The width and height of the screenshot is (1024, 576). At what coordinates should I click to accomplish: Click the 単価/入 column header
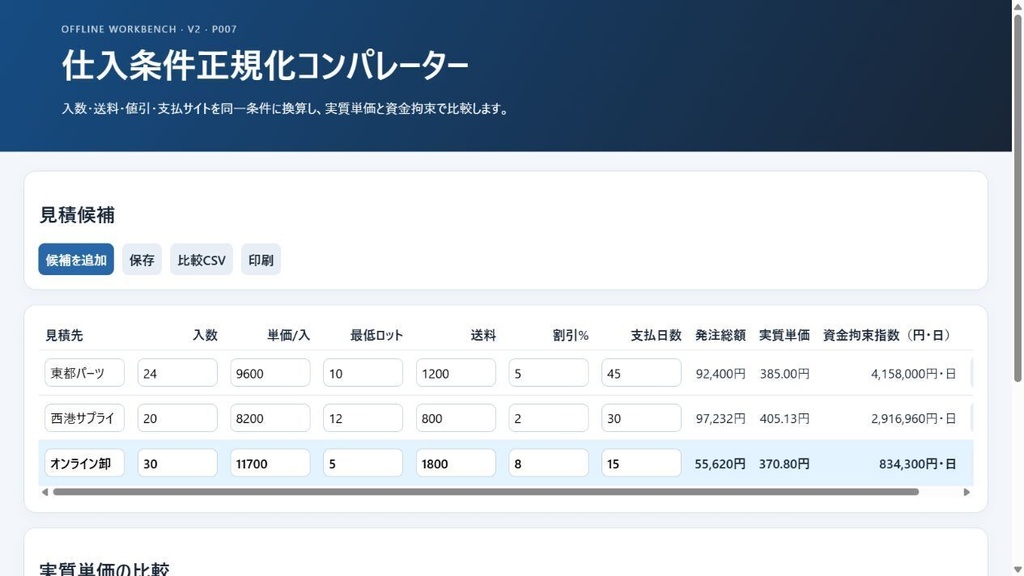[x=288, y=335]
